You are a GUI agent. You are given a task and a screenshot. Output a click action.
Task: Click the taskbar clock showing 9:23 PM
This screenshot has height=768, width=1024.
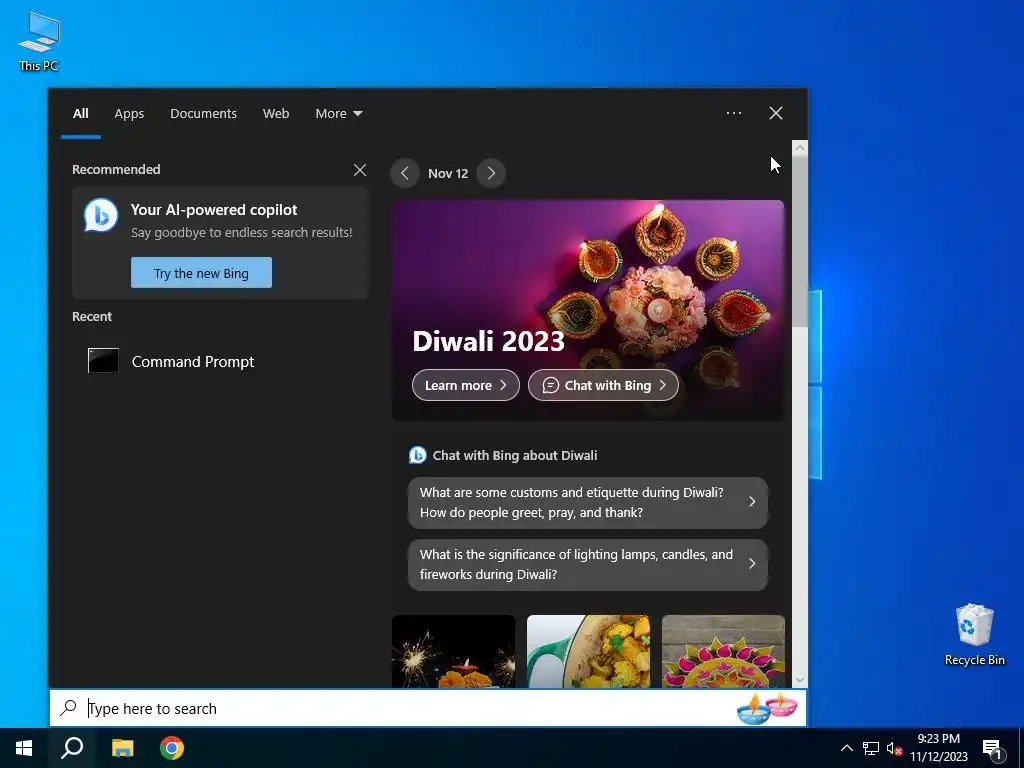938,748
